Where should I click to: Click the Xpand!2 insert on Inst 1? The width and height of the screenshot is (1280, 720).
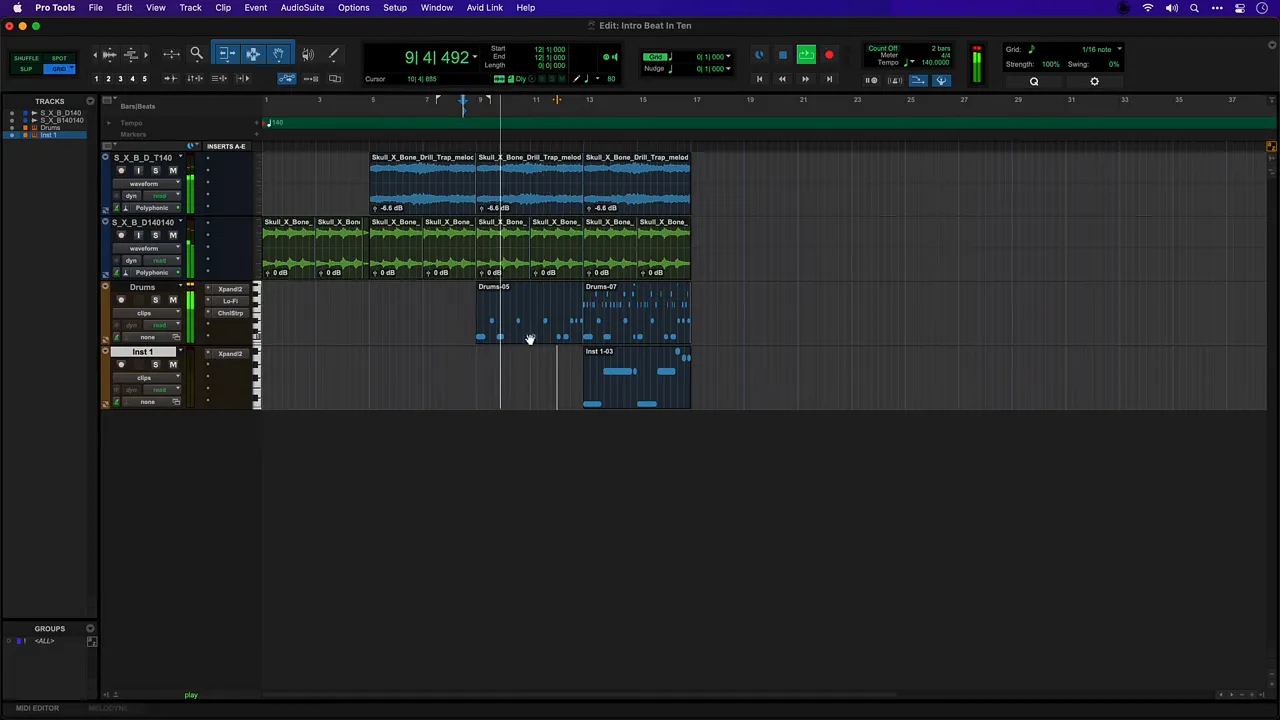click(x=230, y=354)
